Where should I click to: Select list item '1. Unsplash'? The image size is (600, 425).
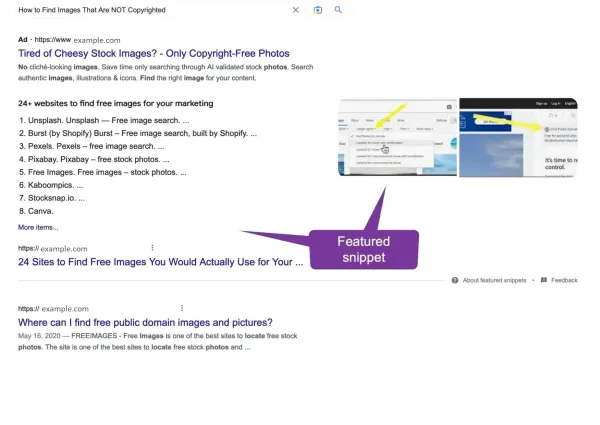click(x=104, y=120)
